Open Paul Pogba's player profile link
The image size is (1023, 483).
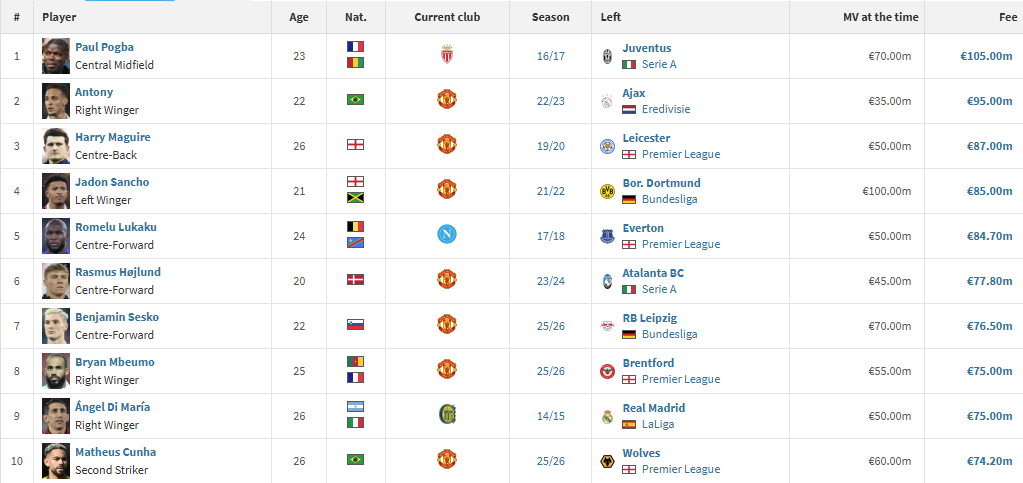[104, 47]
